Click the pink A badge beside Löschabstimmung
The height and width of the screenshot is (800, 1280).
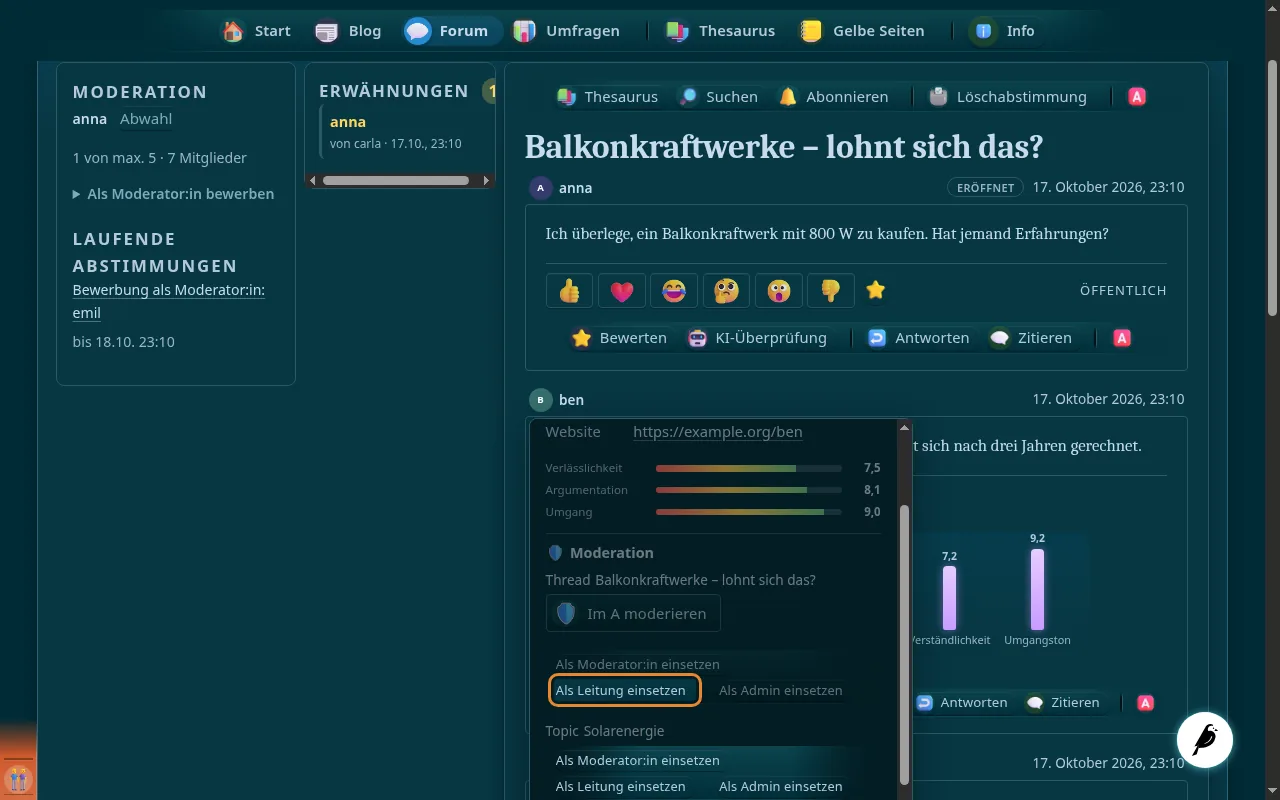point(1137,97)
